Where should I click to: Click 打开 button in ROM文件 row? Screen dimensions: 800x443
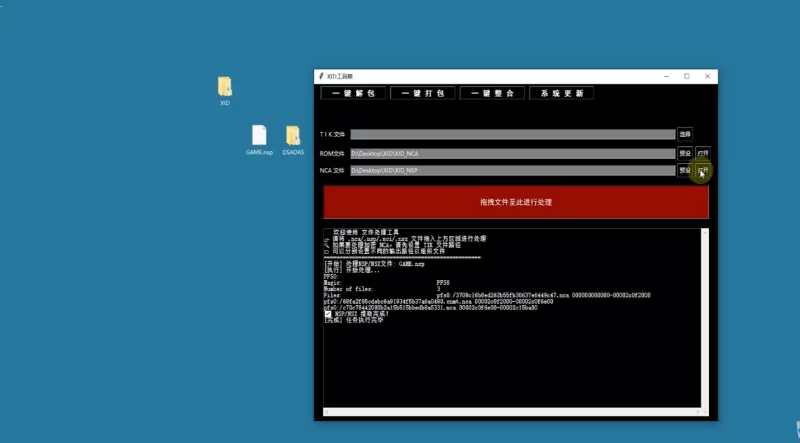[x=704, y=153]
